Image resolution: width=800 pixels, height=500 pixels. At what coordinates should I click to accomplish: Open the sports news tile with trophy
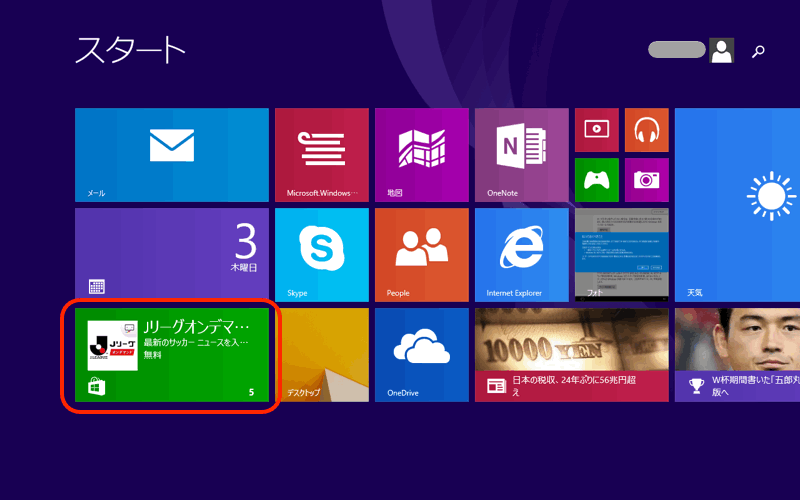737,355
